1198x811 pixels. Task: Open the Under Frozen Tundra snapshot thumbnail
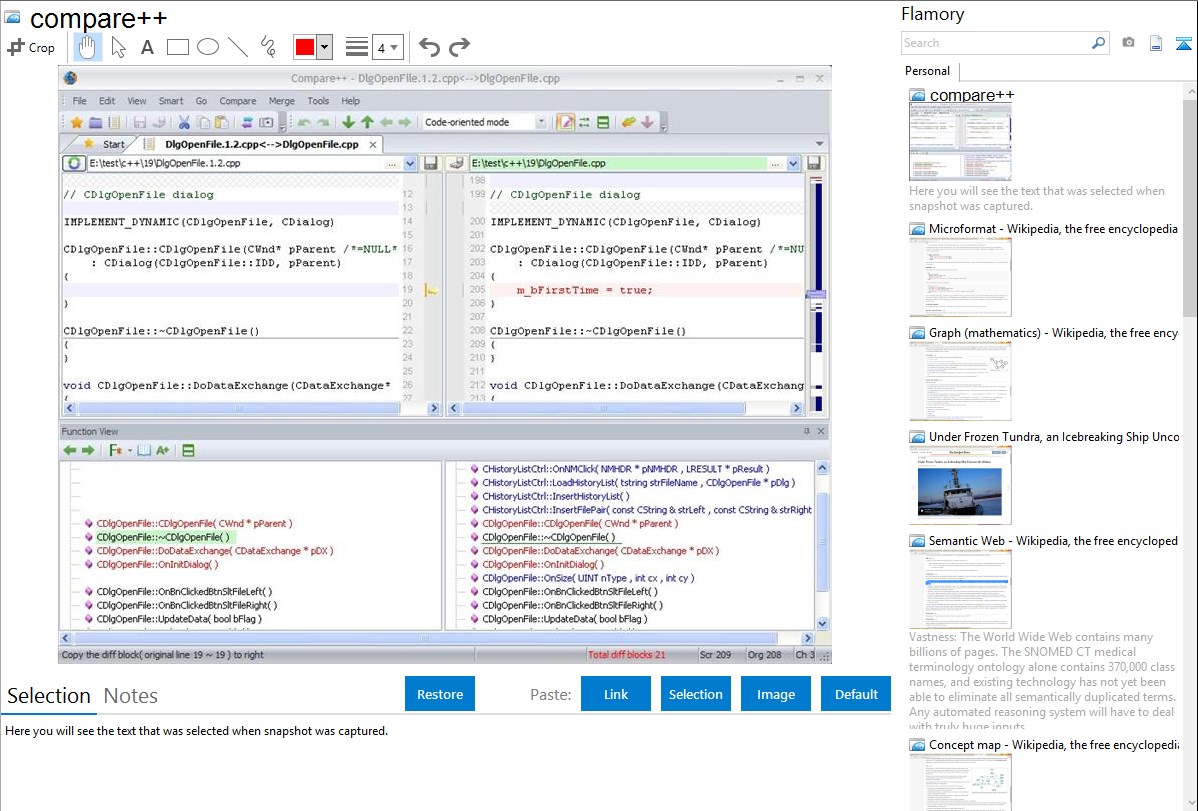coord(960,485)
